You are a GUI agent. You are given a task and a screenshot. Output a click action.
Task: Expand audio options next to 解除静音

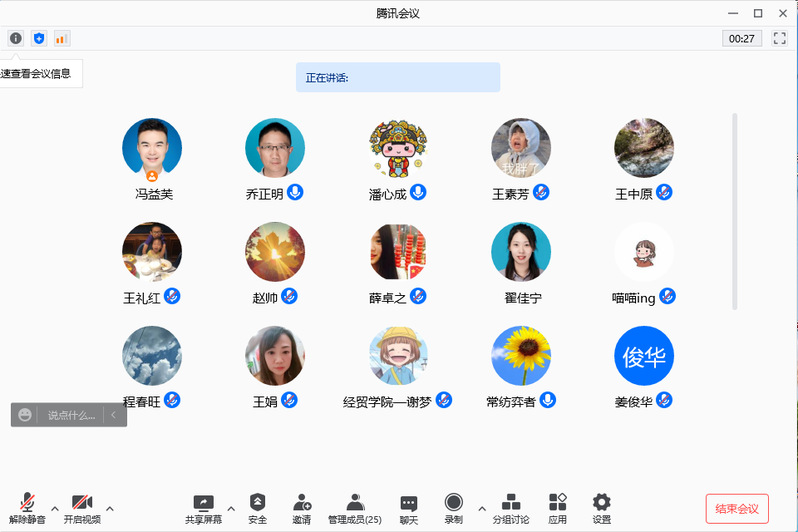[55, 508]
